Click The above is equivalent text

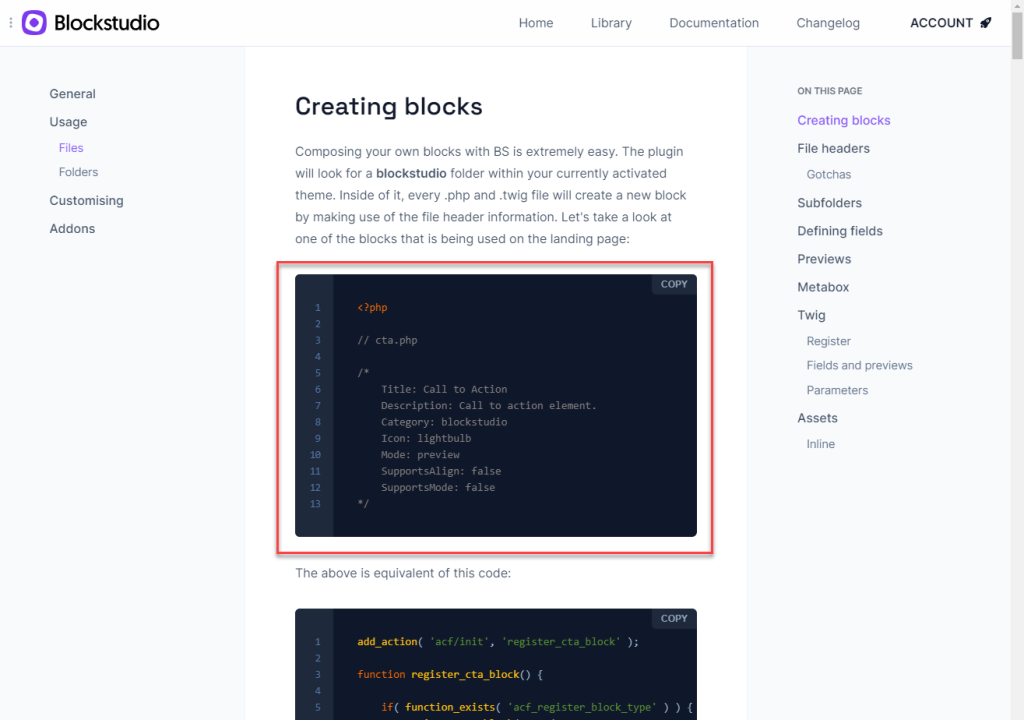pyautogui.click(x=403, y=573)
